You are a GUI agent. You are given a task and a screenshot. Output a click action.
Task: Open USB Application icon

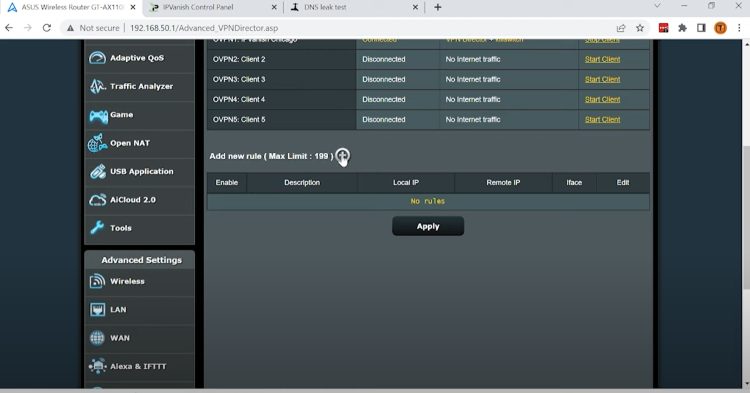pyautogui.click(x=98, y=172)
